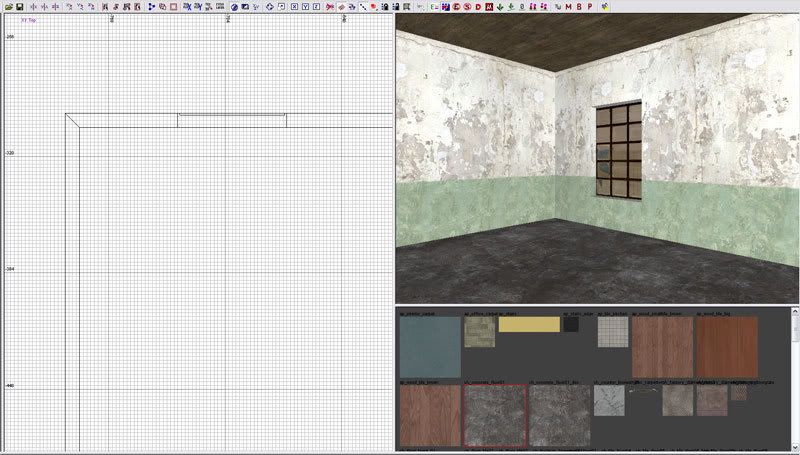Pick the solid yellow texture swatch

click(x=528, y=324)
